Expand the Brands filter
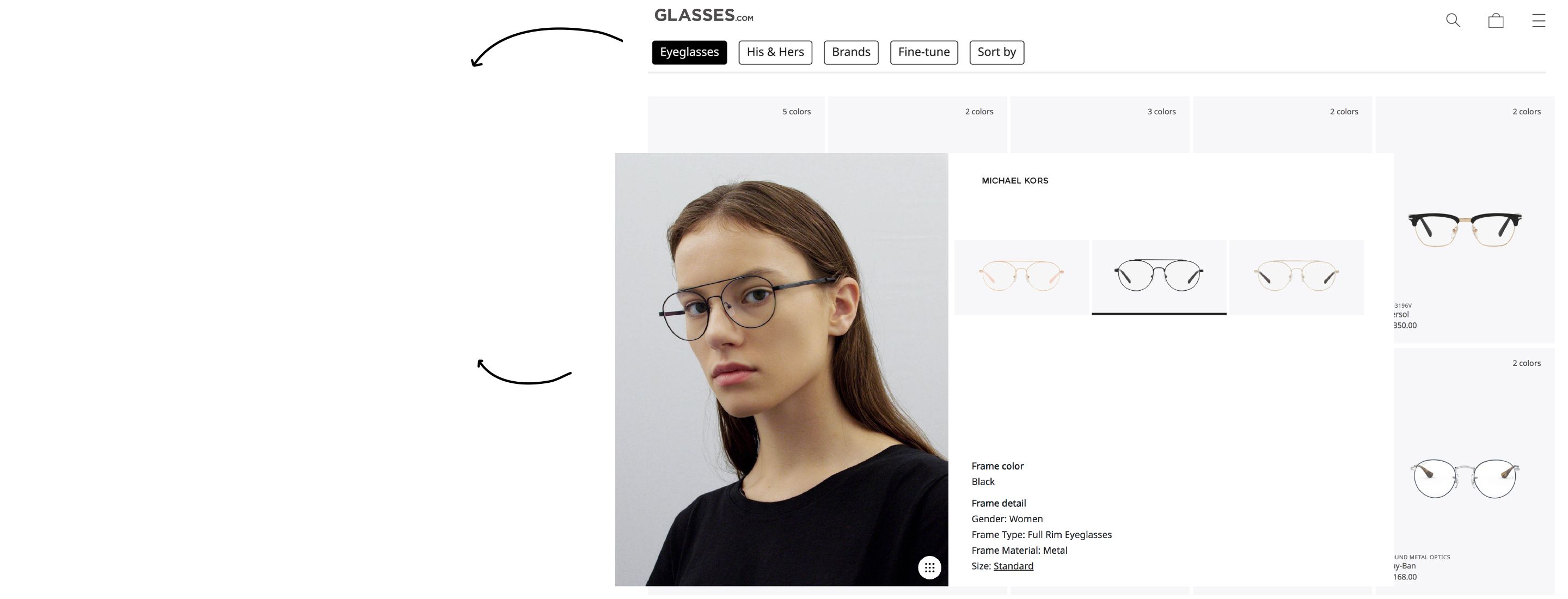1568x599 pixels. pyautogui.click(x=851, y=52)
